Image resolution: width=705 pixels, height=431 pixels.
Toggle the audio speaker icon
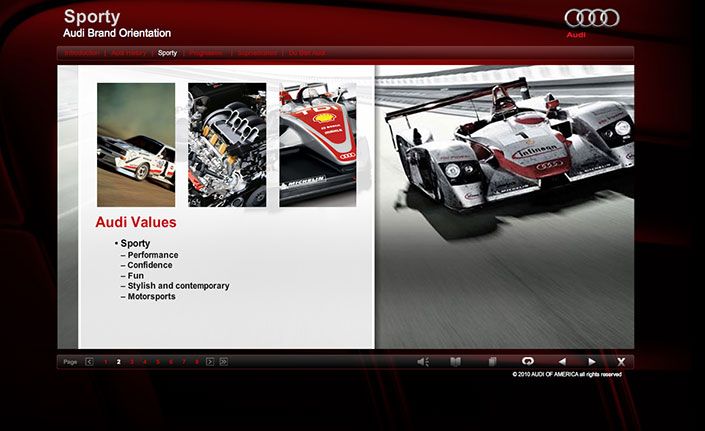423,362
